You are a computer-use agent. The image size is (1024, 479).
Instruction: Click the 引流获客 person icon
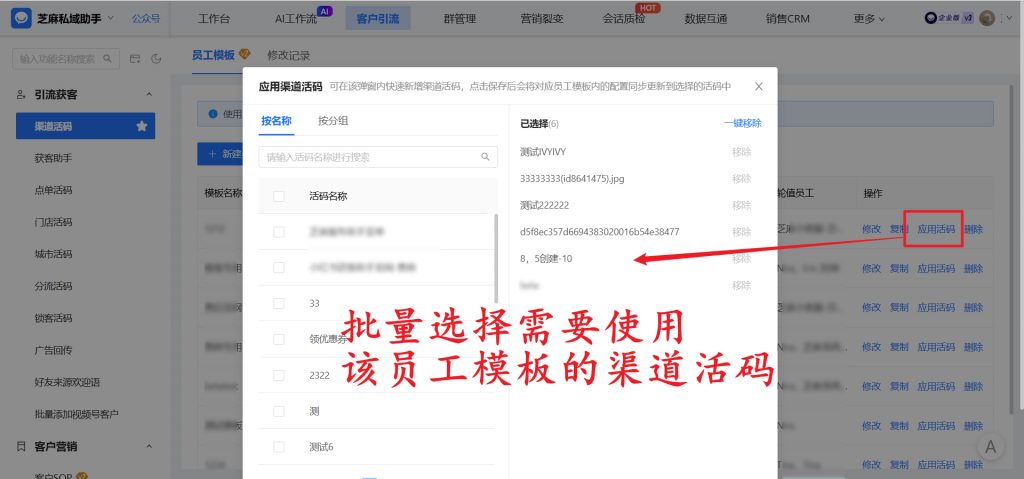[21, 95]
